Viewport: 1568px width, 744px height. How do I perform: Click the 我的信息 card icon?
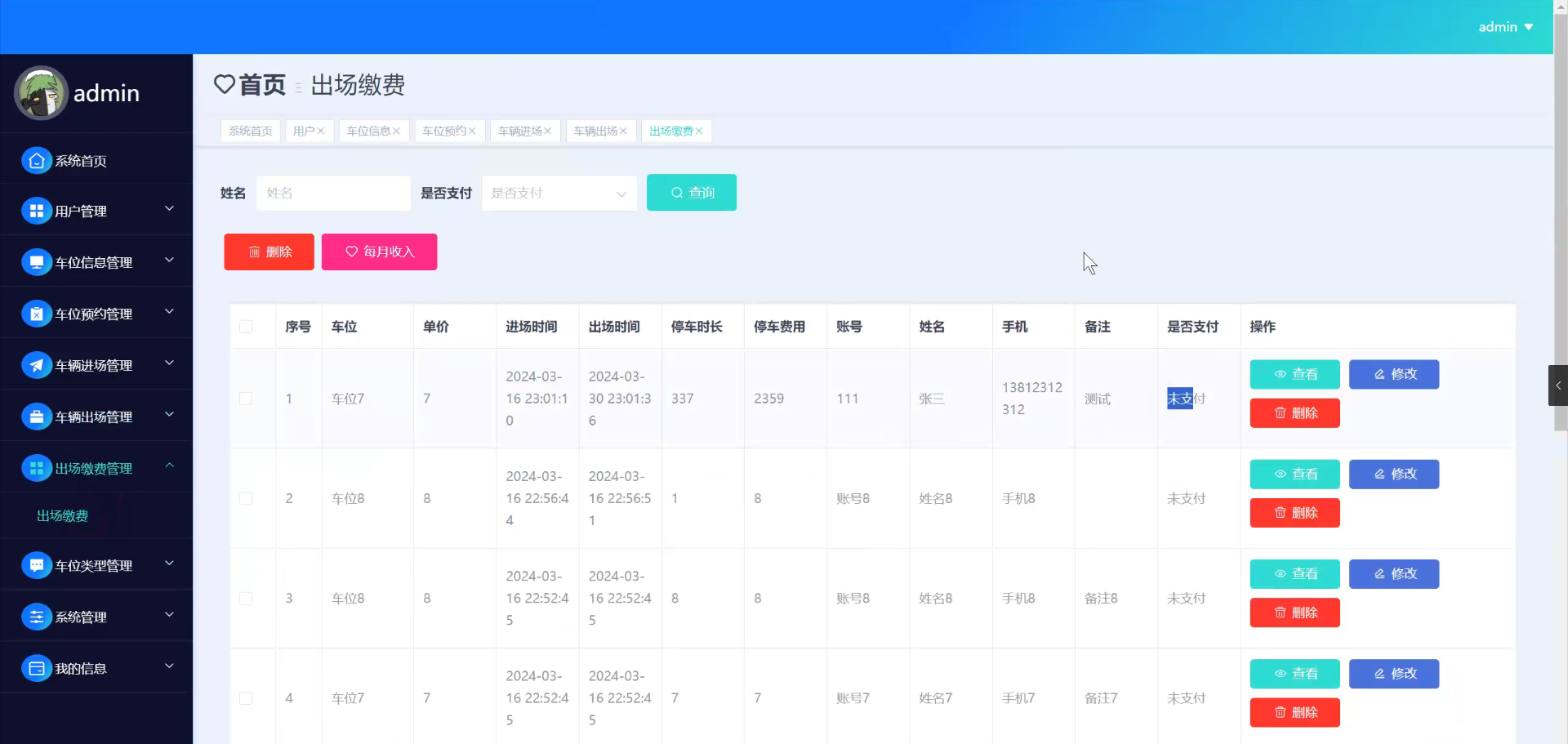[x=37, y=669]
